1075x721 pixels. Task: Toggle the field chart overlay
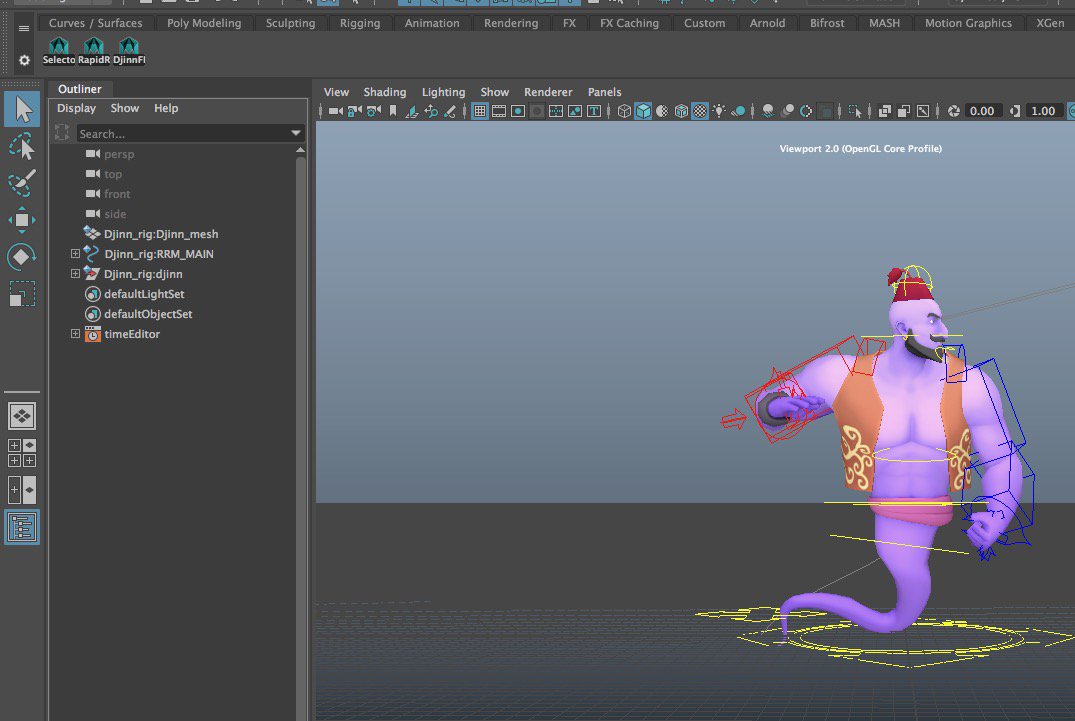(556, 111)
